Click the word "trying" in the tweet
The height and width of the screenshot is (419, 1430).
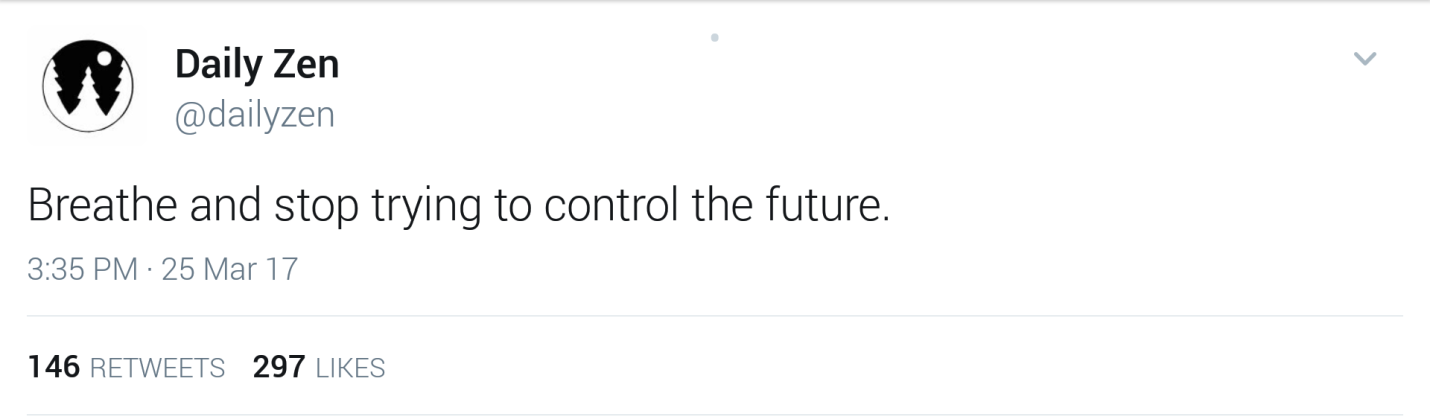(x=427, y=207)
